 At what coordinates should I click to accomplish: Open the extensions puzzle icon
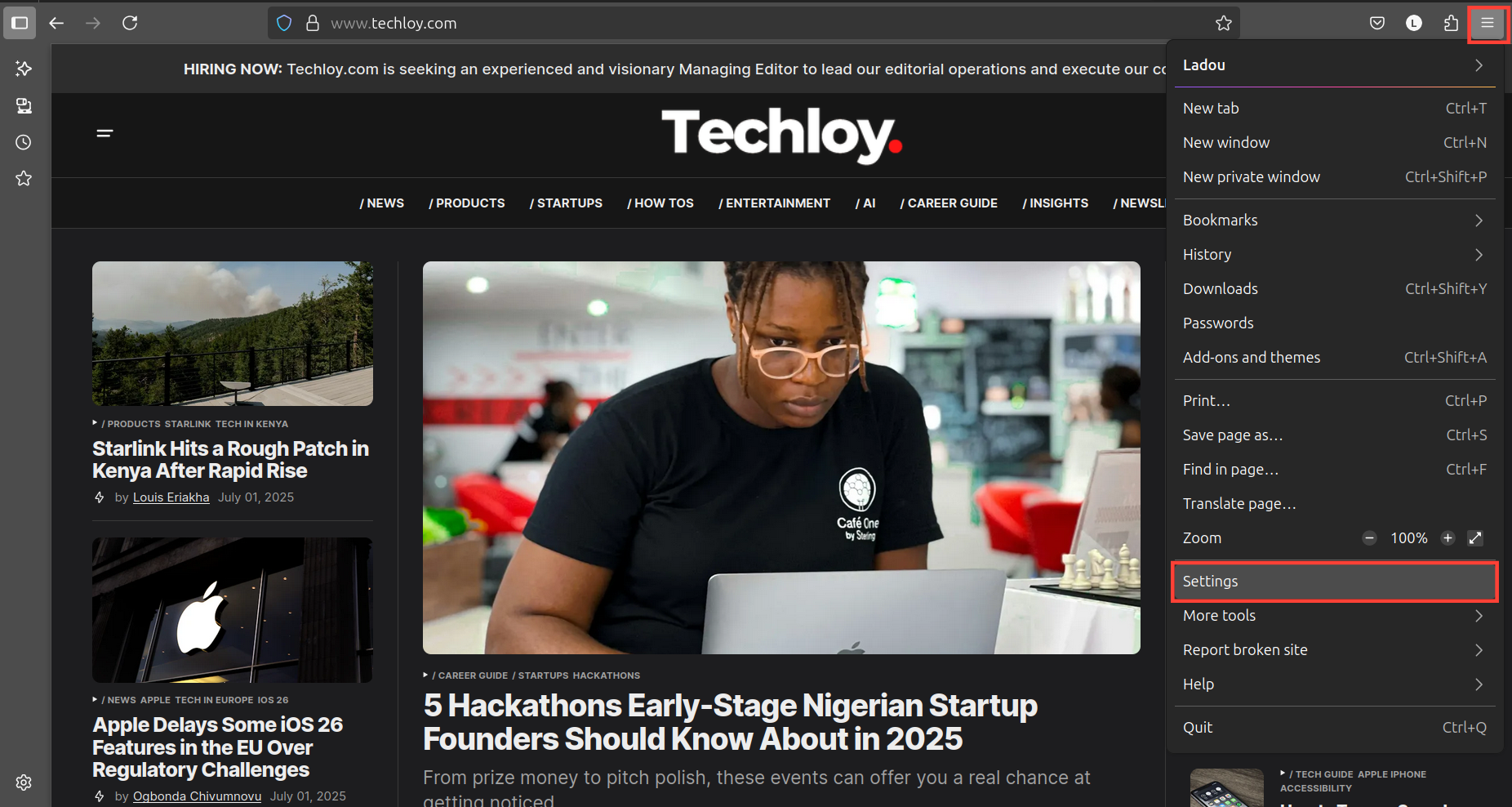[1451, 23]
